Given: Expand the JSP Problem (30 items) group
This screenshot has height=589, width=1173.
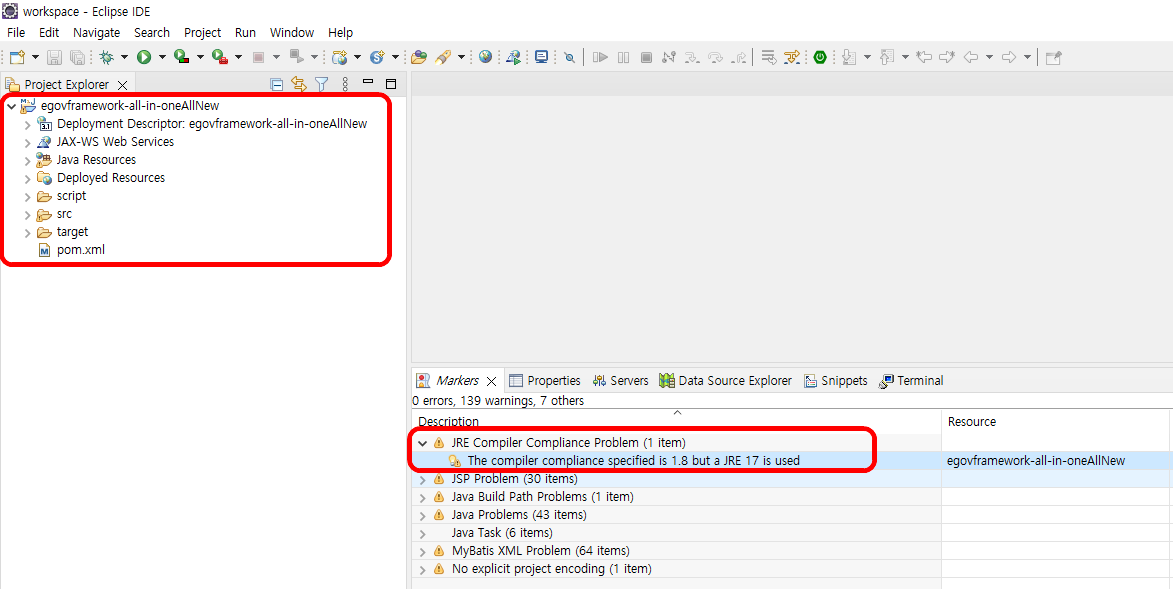Looking at the screenshot, I should (423, 479).
